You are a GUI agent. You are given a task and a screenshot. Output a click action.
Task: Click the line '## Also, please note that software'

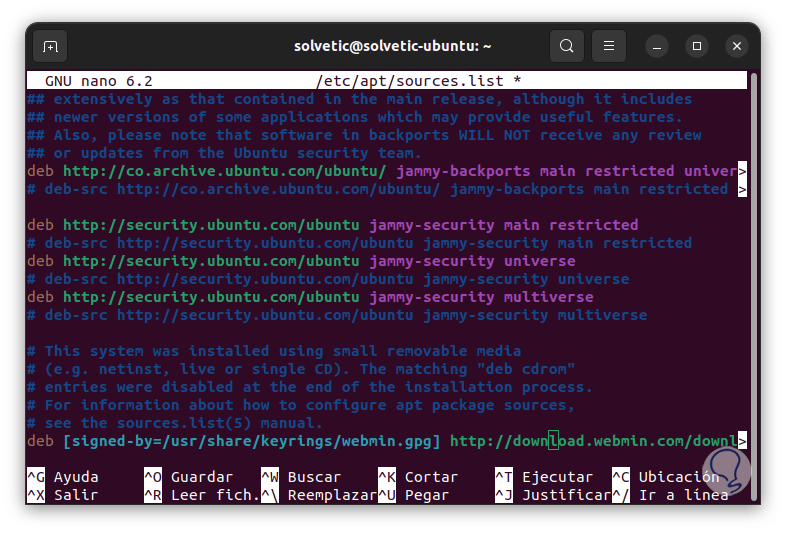pos(364,135)
